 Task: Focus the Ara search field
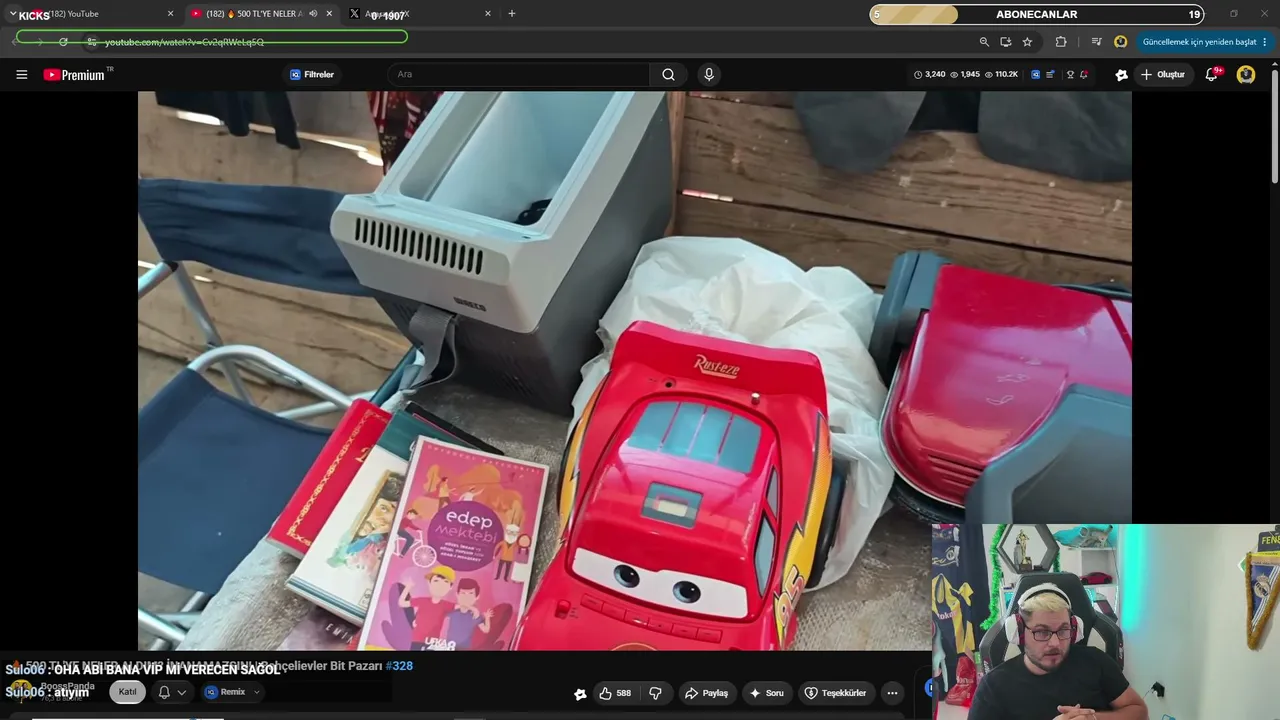pos(520,75)
